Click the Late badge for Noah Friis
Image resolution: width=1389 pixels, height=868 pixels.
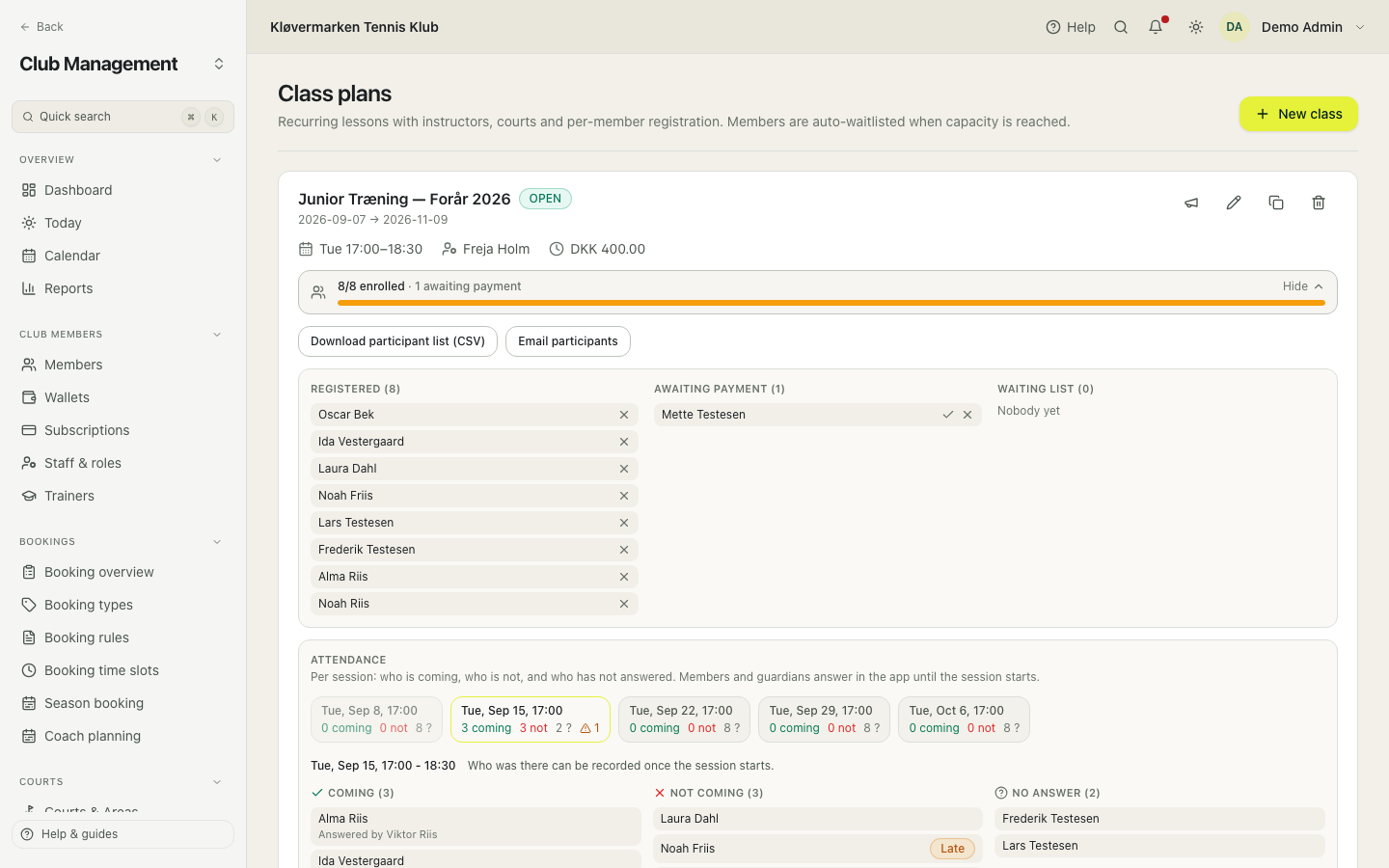click(x=952, y=849)
